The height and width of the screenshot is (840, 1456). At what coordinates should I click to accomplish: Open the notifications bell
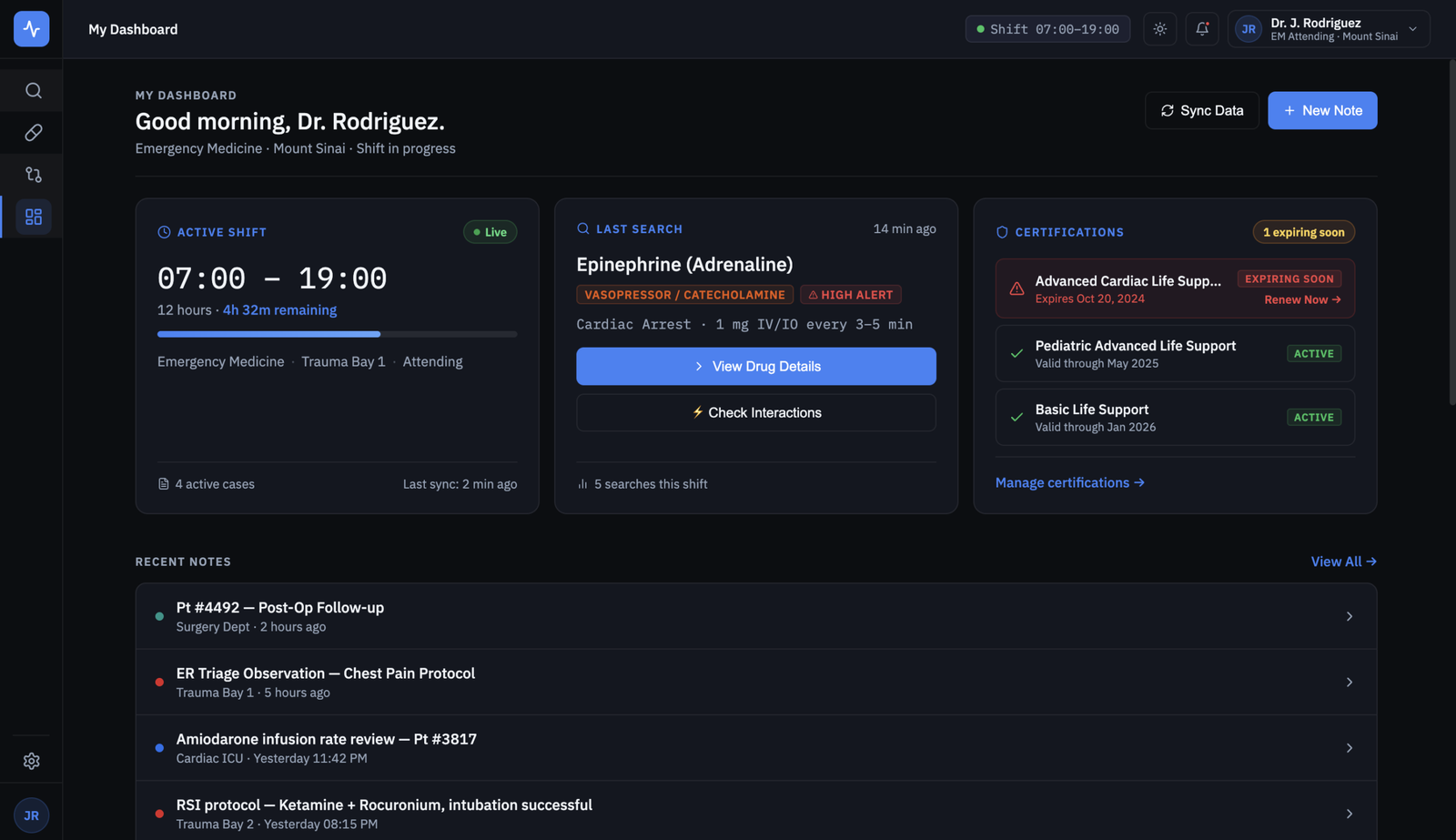coord(1202,29)
